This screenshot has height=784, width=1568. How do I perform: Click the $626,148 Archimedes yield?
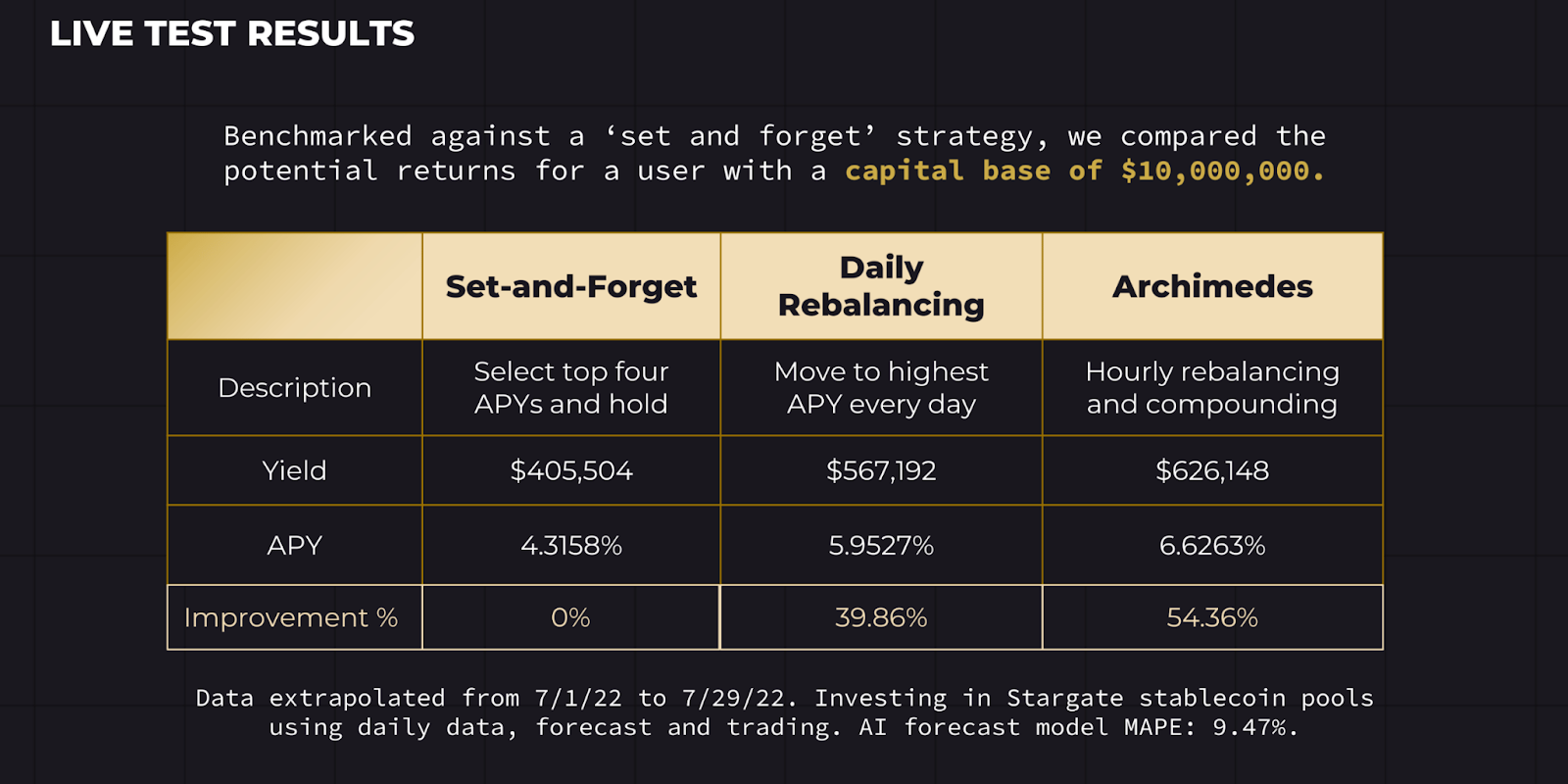click(1212, 470)
